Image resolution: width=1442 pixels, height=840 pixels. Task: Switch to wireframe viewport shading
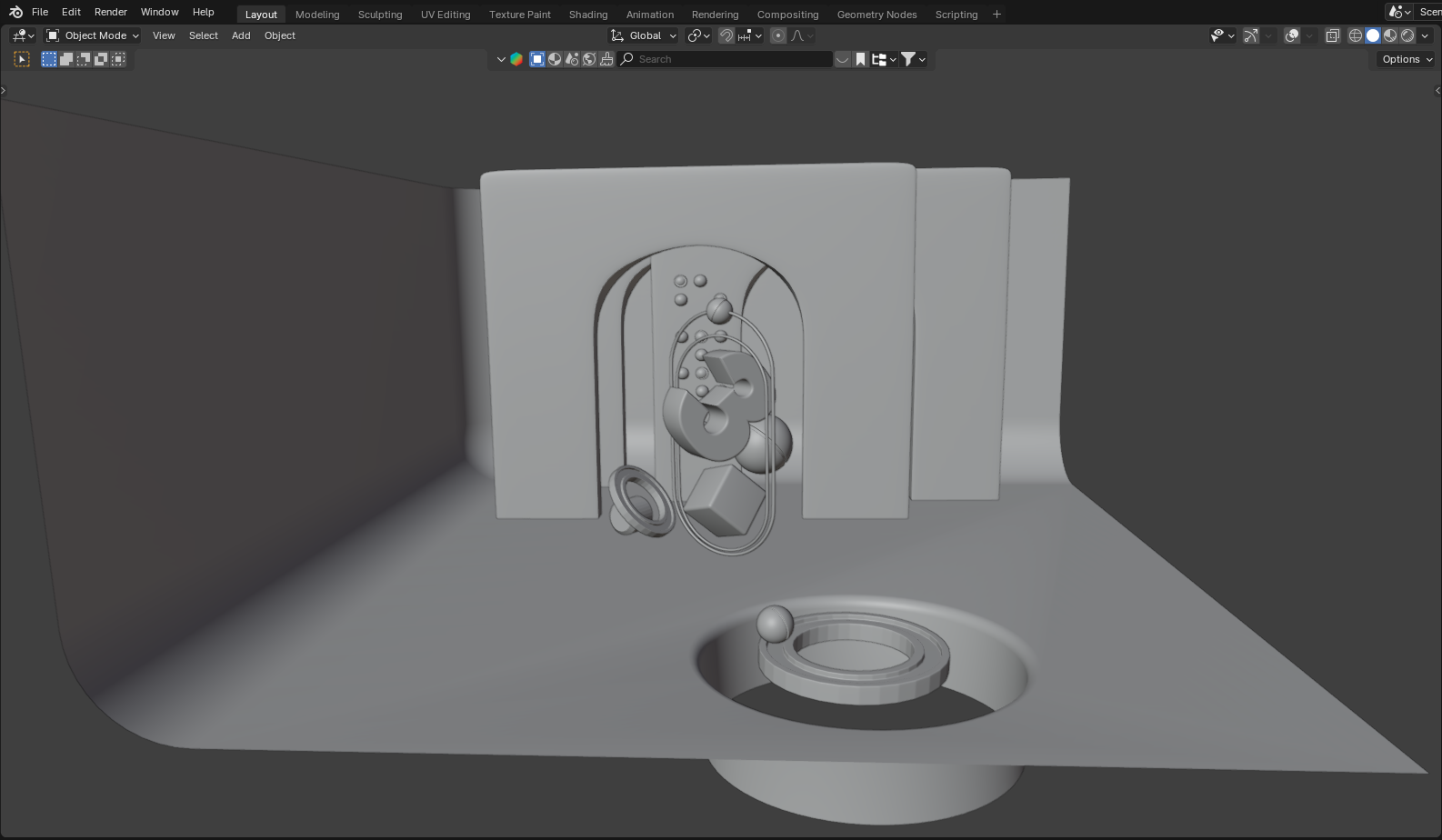(1355, 35)
